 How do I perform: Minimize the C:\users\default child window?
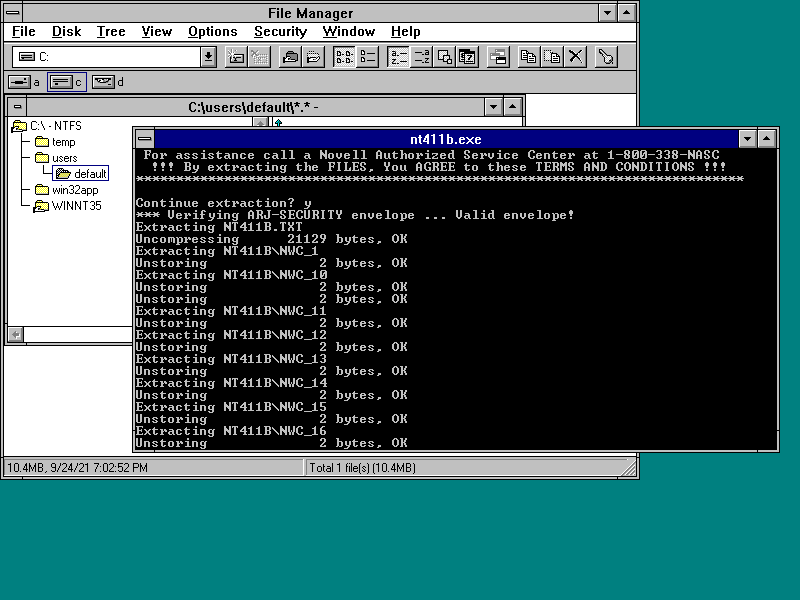493,107
